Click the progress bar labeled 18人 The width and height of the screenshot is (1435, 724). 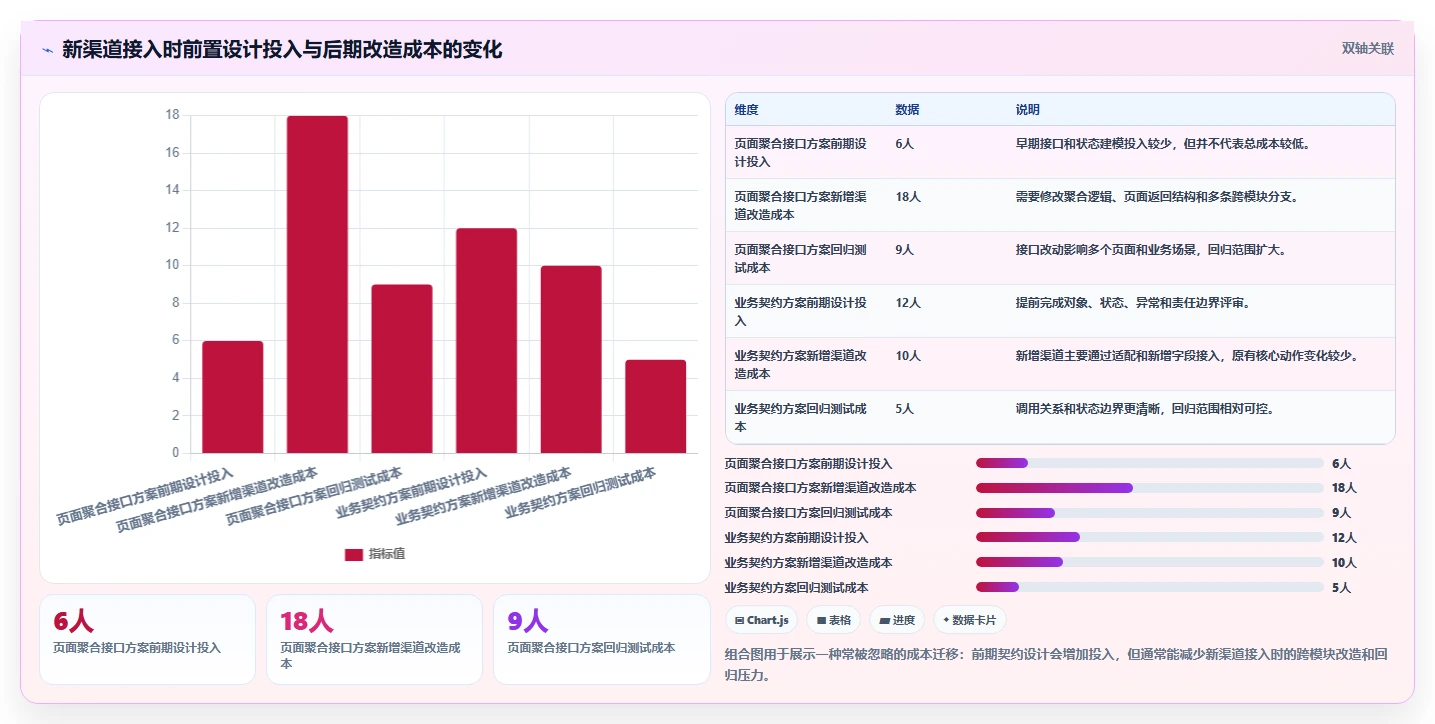point(1150,488)
